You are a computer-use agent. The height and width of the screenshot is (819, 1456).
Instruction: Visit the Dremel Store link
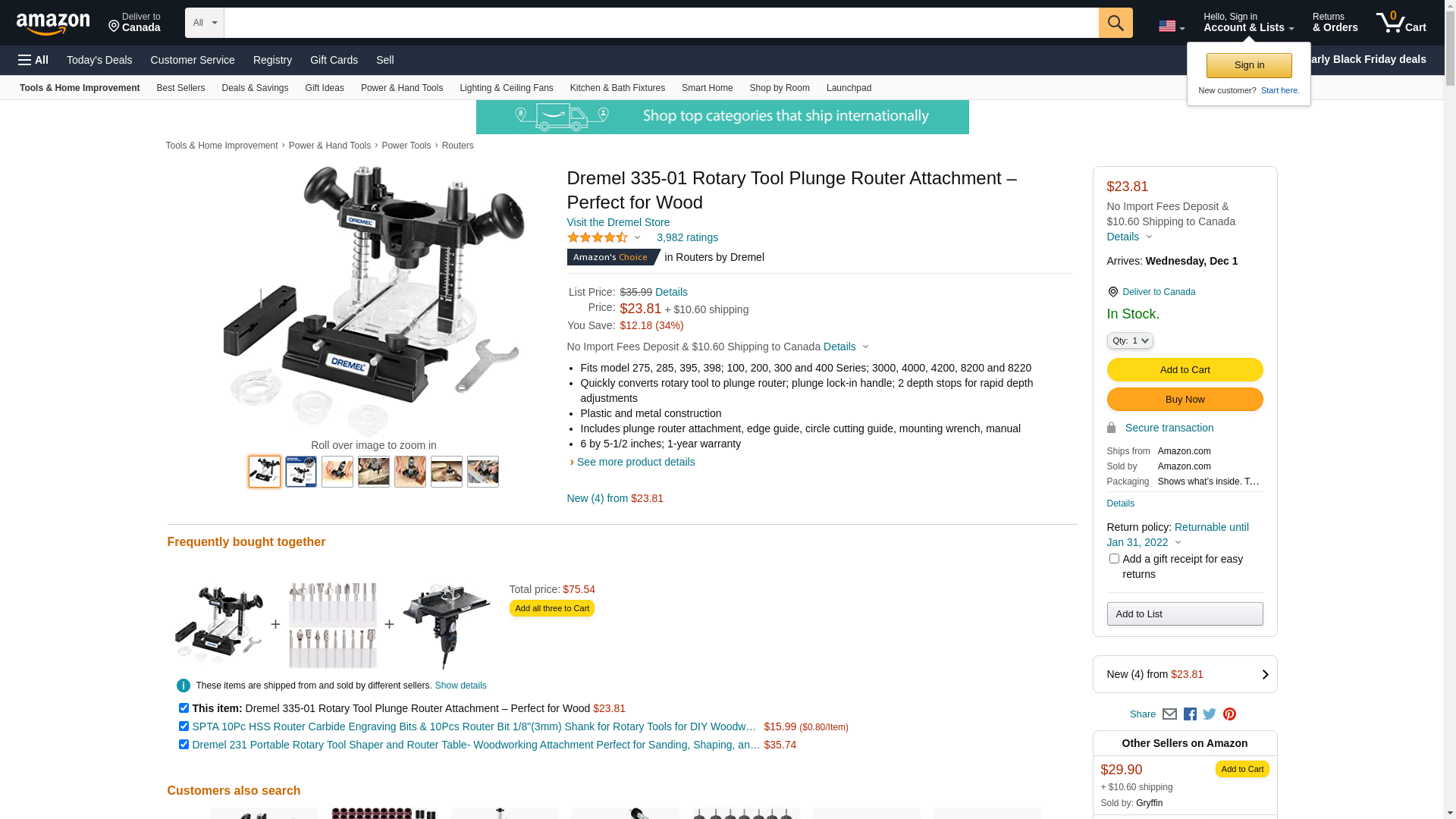click(618, 222)
